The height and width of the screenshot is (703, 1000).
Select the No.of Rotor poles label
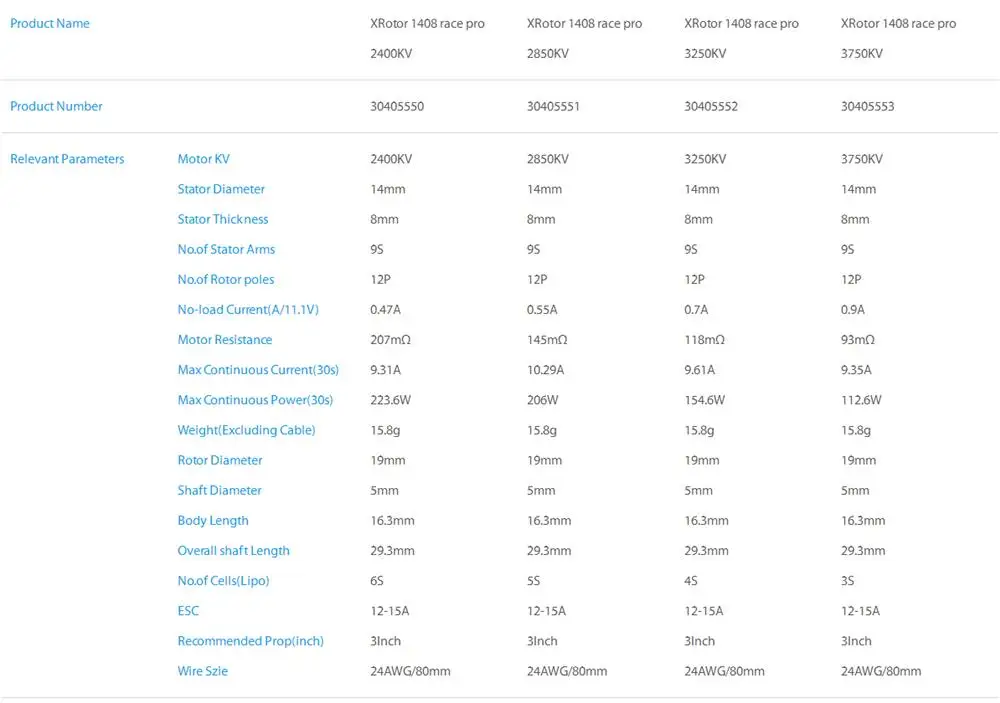point(225,279)
